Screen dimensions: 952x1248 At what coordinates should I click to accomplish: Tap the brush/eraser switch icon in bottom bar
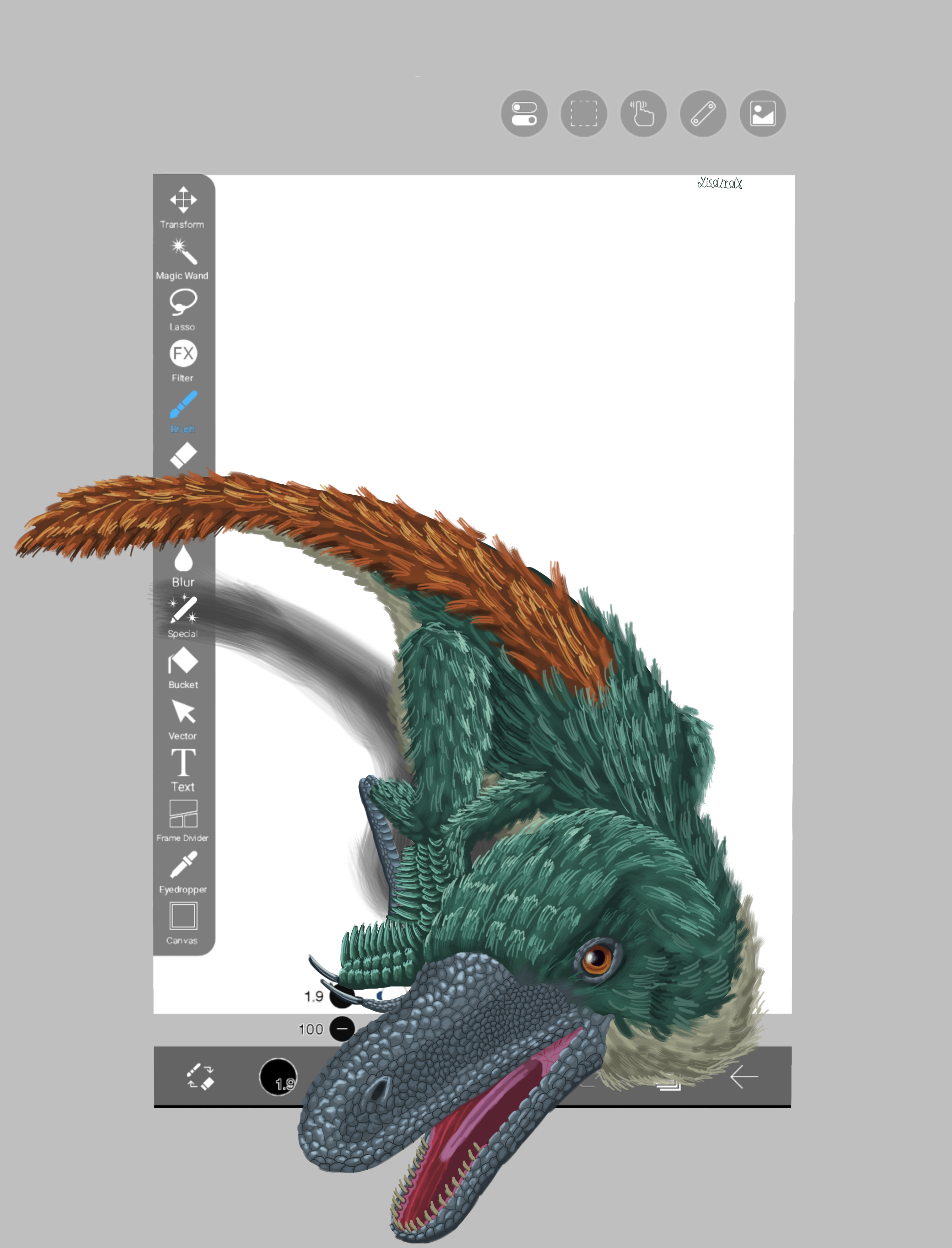point(201,1076)
